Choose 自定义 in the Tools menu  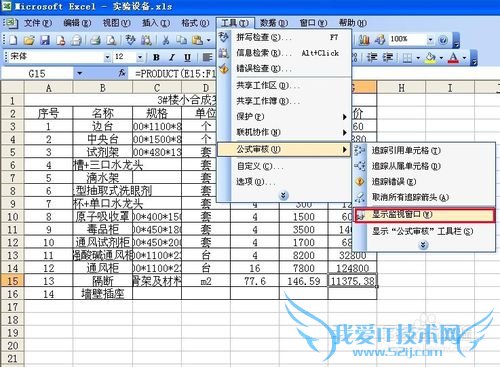click(284, 166)
